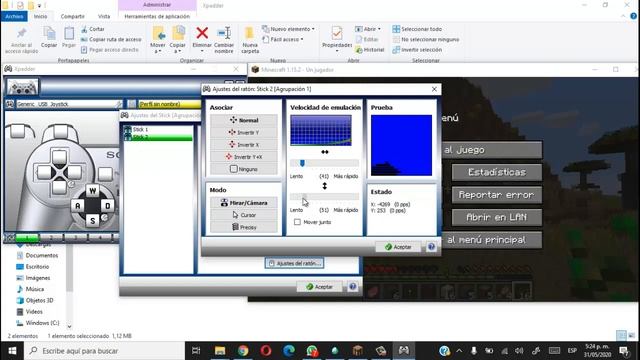Image resolution: width=640 pixels, height=360 pixels.
Task: Click the W button on the Xpadder controller
Action: tap(93, 191)
